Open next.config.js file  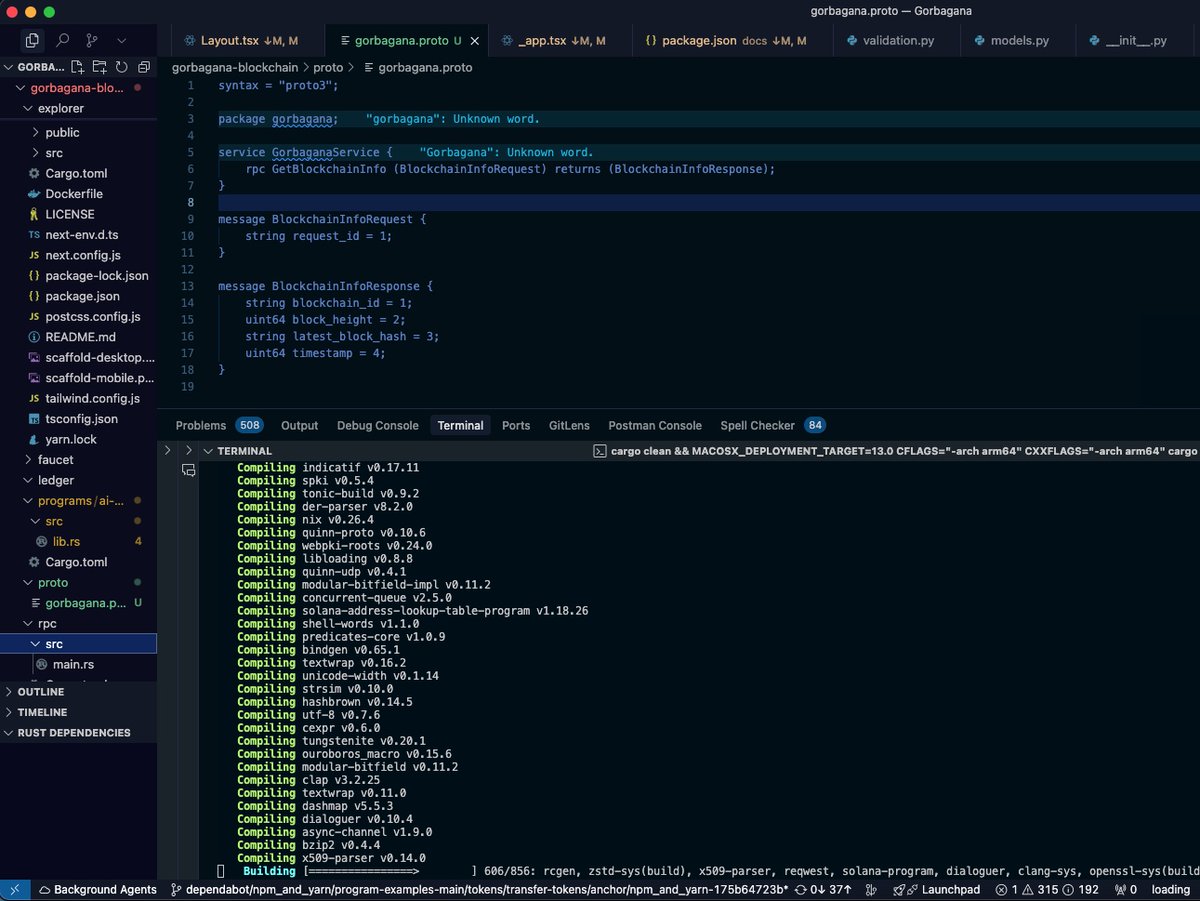pos(83,255)
